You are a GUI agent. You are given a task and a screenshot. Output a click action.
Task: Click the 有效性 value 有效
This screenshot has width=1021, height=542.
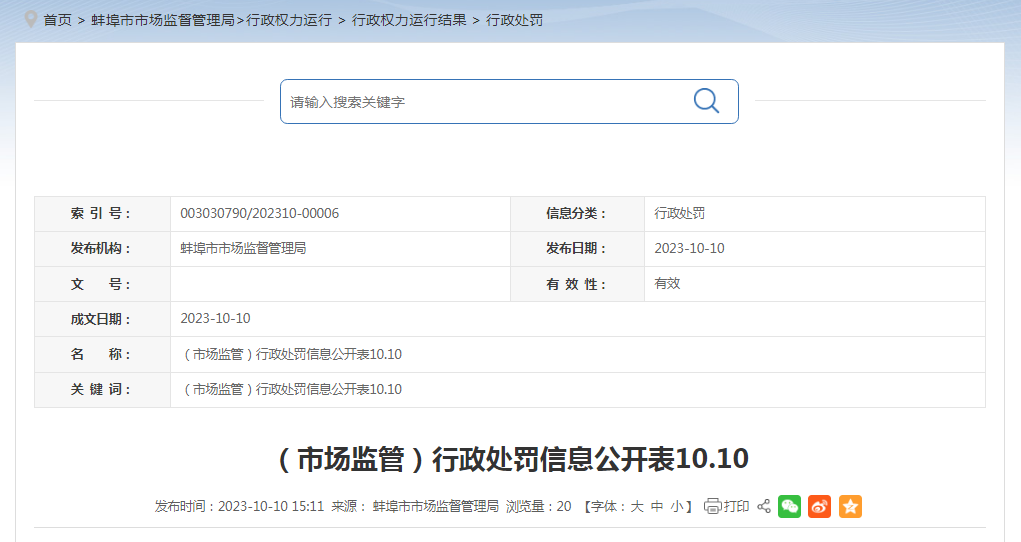tap(667, 283)
